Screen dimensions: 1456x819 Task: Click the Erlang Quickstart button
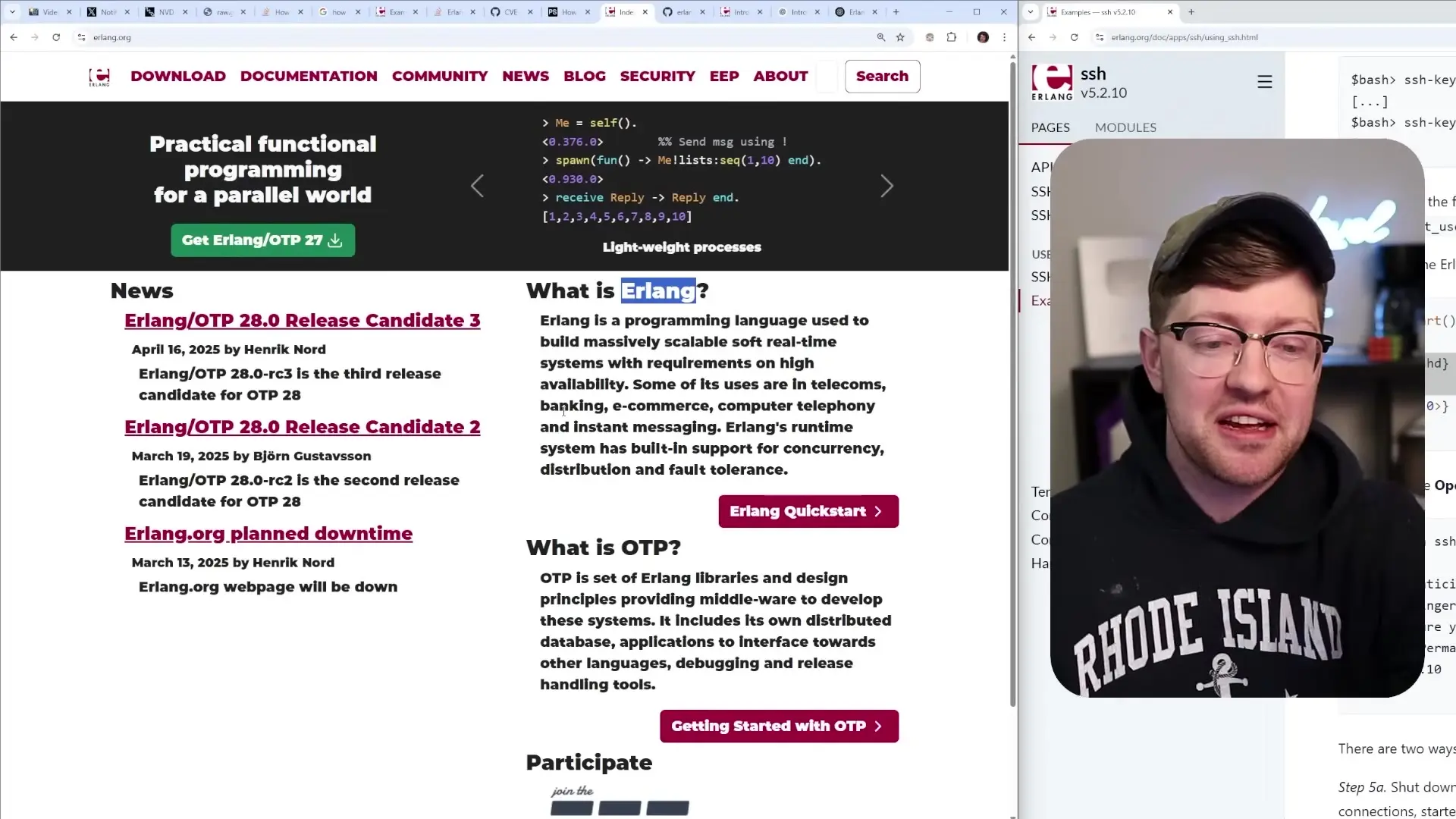click(808, 511)
